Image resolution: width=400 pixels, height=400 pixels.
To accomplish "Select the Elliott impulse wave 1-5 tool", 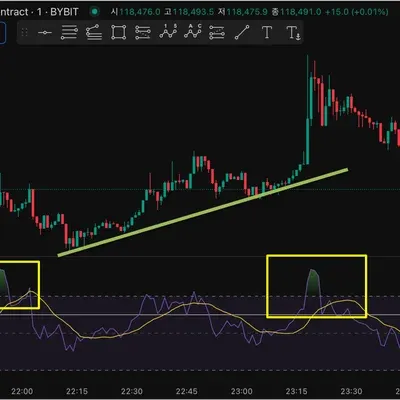I will (x=168, y=32).
